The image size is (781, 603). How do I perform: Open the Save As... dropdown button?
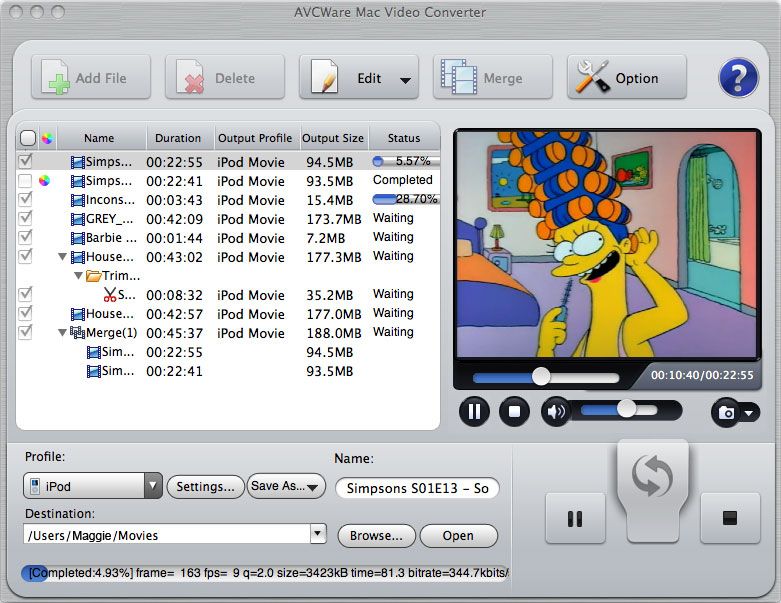tap(285, 486)
